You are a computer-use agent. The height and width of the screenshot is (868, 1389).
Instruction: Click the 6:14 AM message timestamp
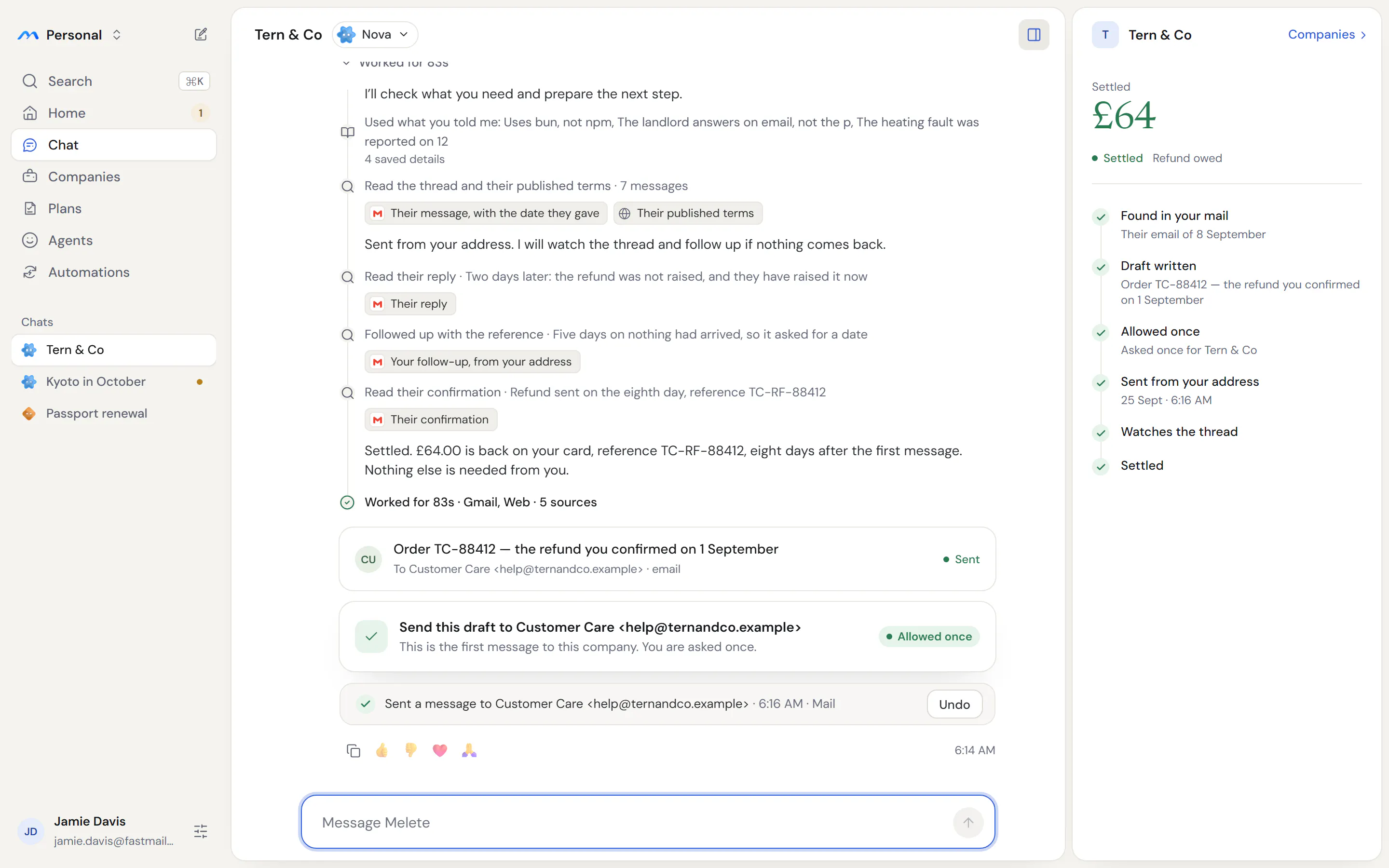[x=975, y=750]
